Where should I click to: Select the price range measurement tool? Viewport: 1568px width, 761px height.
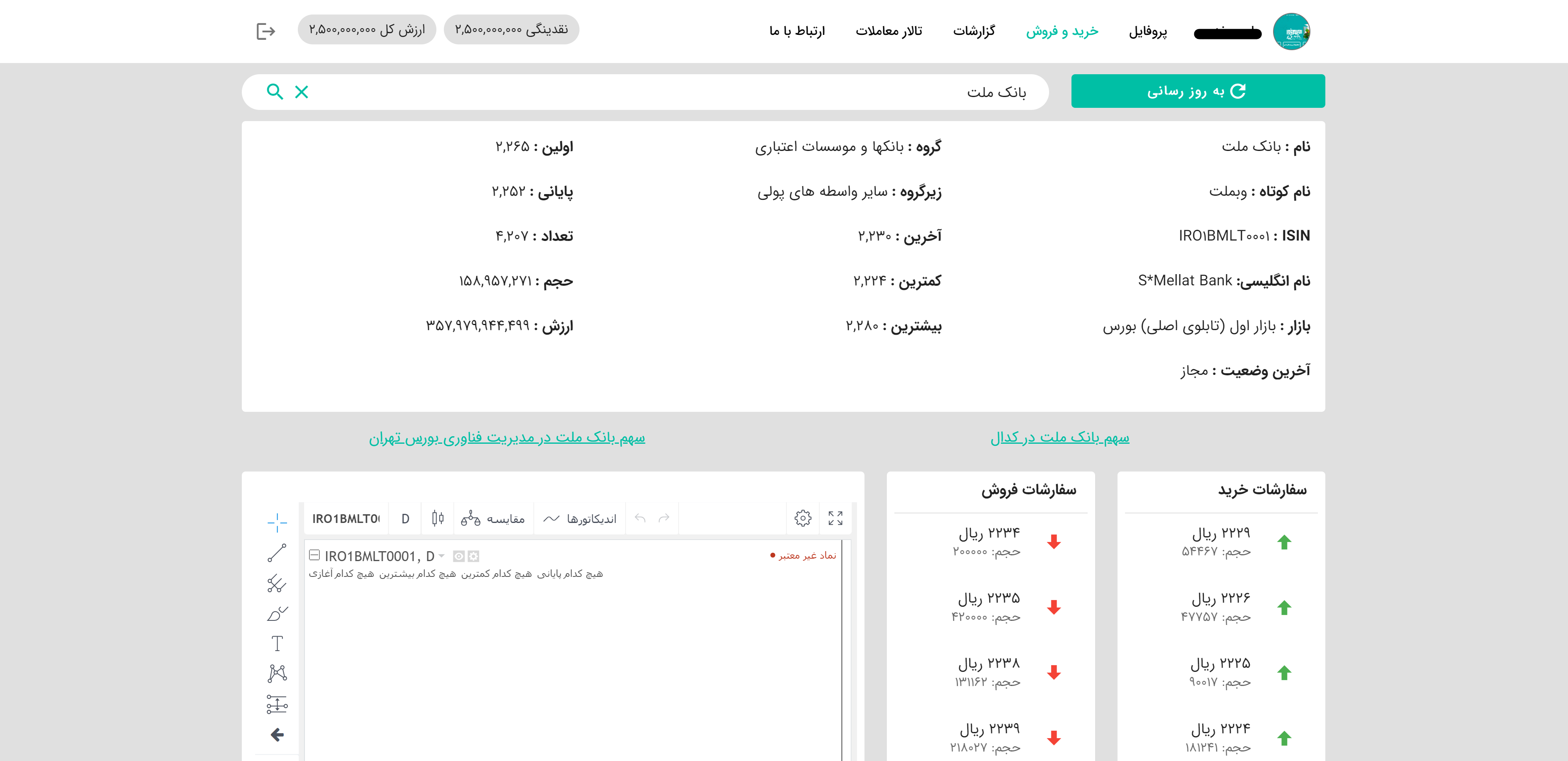click(277, 705)
